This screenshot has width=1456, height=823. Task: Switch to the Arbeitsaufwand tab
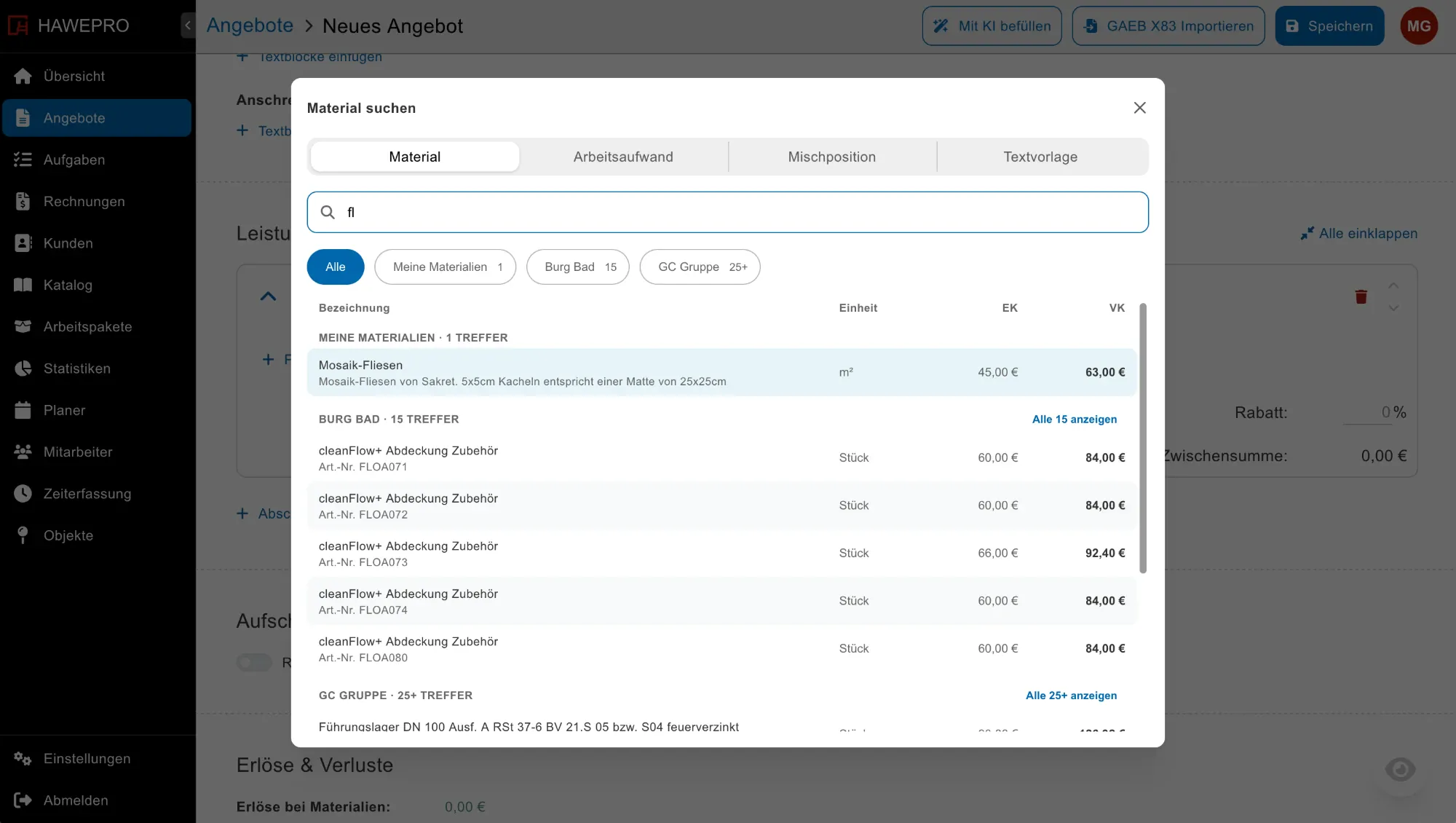pos(623,157)
